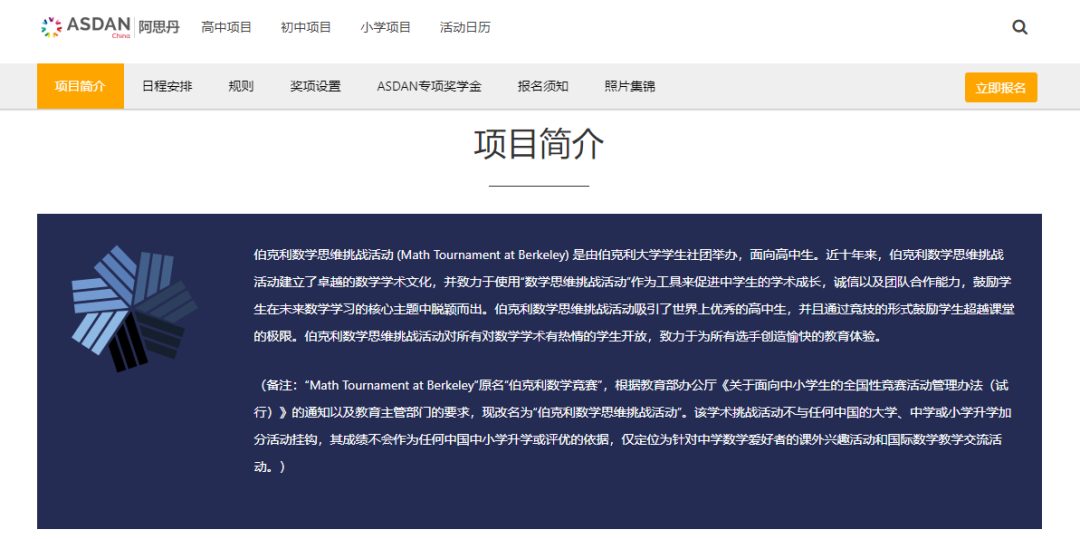
Task: Click the Berkeley math tournament star logo
Action: 134,308
